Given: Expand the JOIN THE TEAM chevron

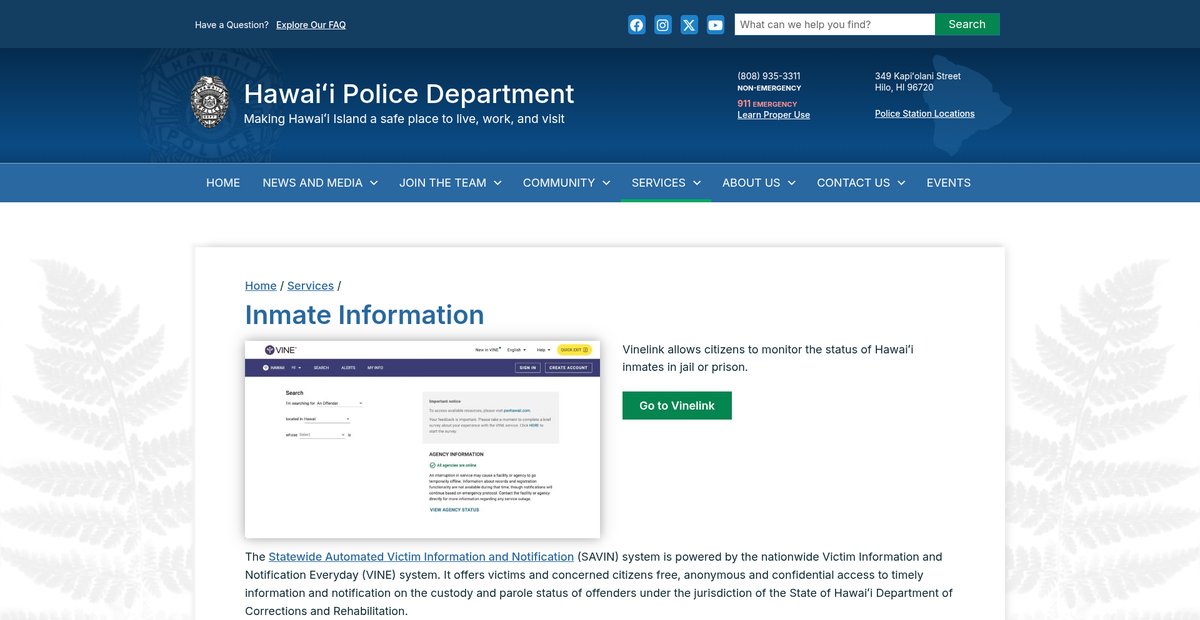Looking at the screenshot, I should point(498,183).
